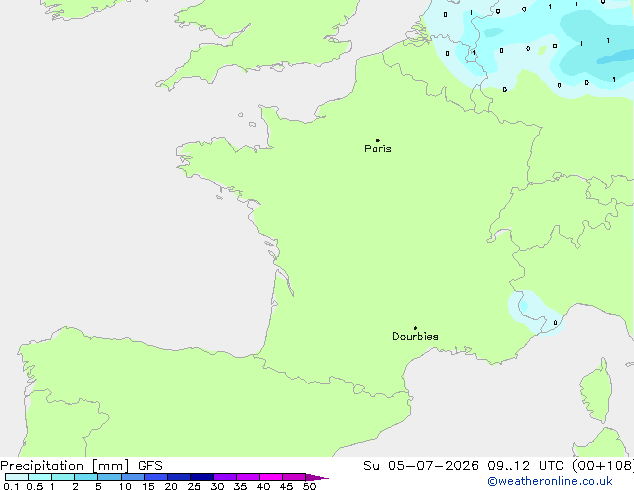Select the 25–30 mm dark blue swatch
The width and height of the screenshot is (634, 490).
pyautogui.click(x=201, y=477)
